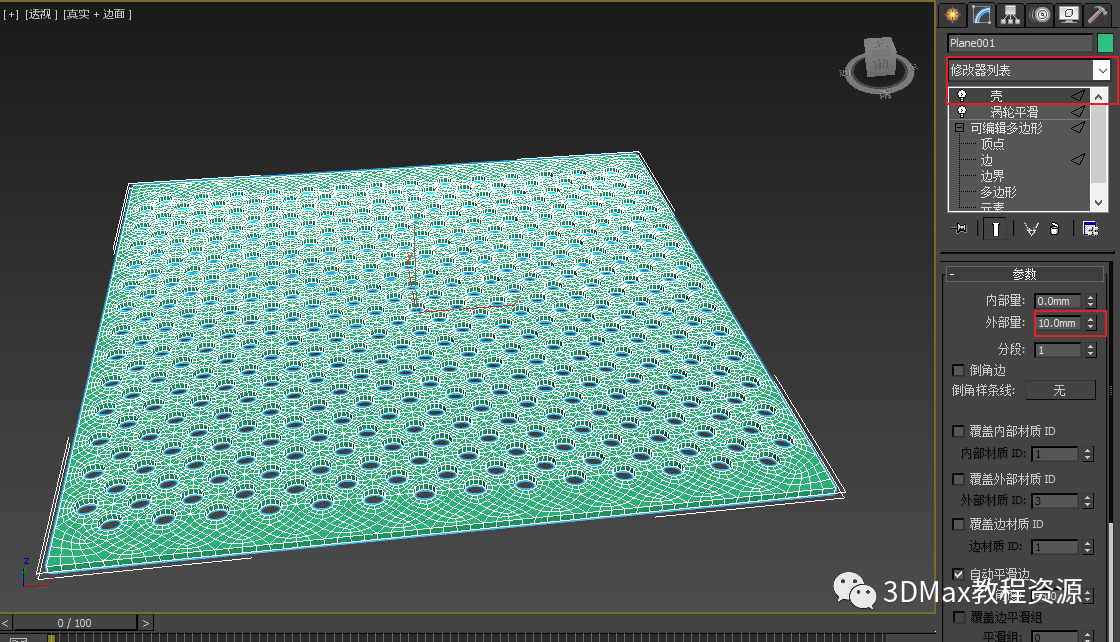Open Configure Modifier Sets icon
The height and width of the screenshot is (642, 1120).
pos(1090,229)
